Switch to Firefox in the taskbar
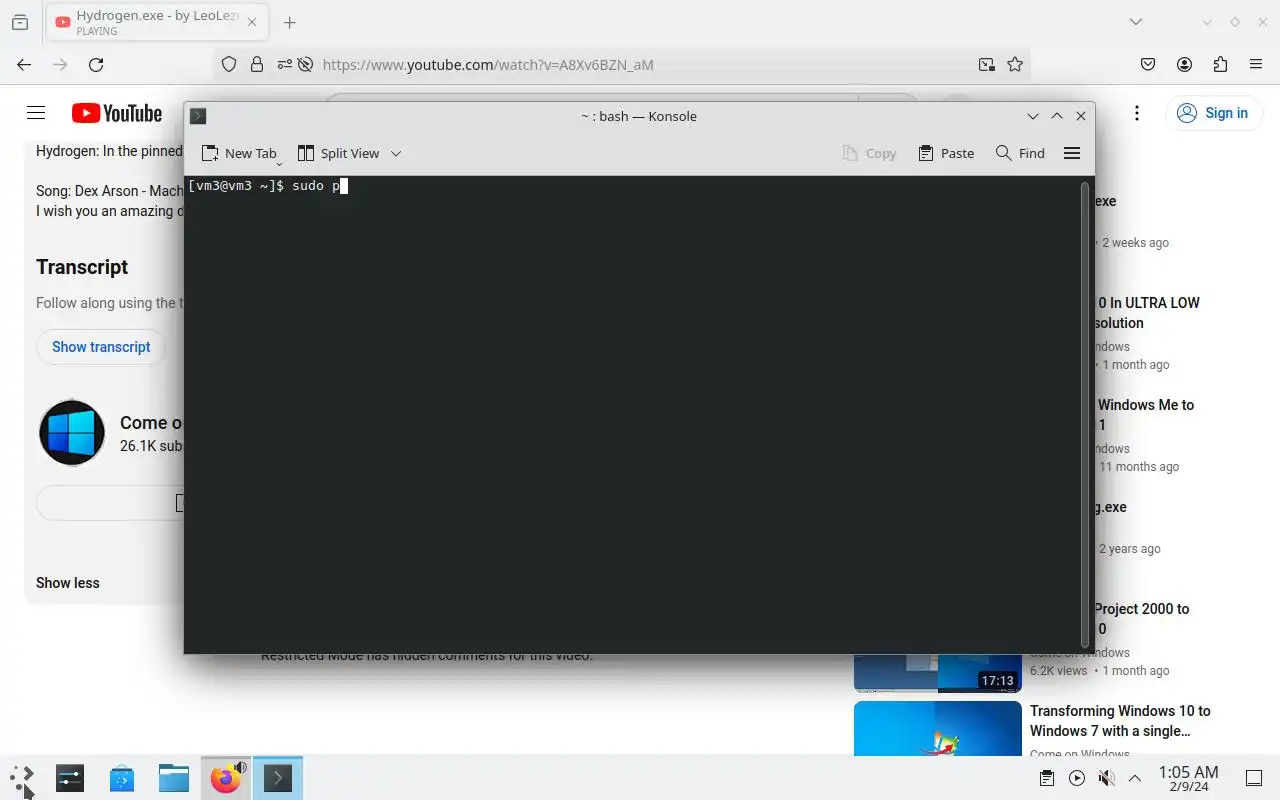 [x=226, y=778]
